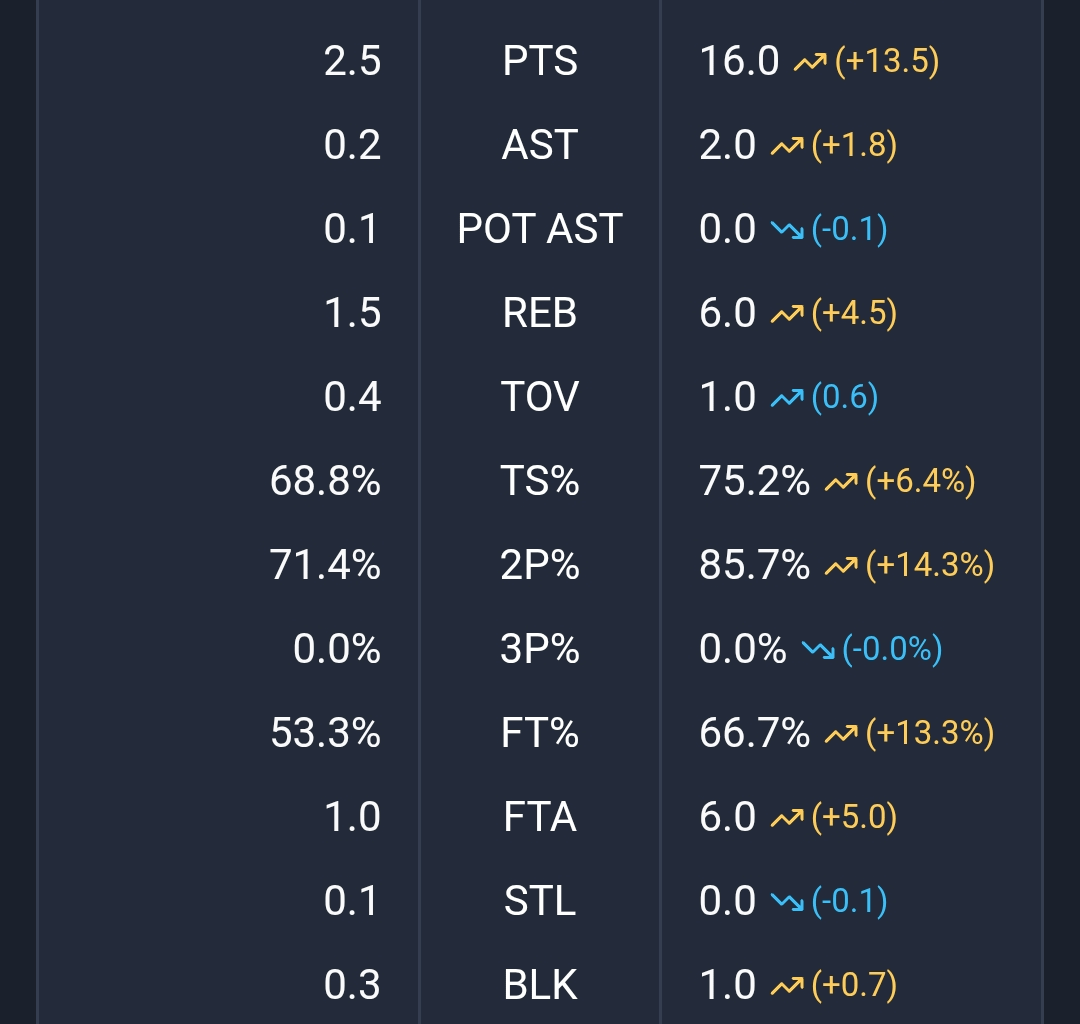The image size is (1080, 1024).
Task: Click the downward arrow in the 3P% row
Action: click(x=817, y=651)
